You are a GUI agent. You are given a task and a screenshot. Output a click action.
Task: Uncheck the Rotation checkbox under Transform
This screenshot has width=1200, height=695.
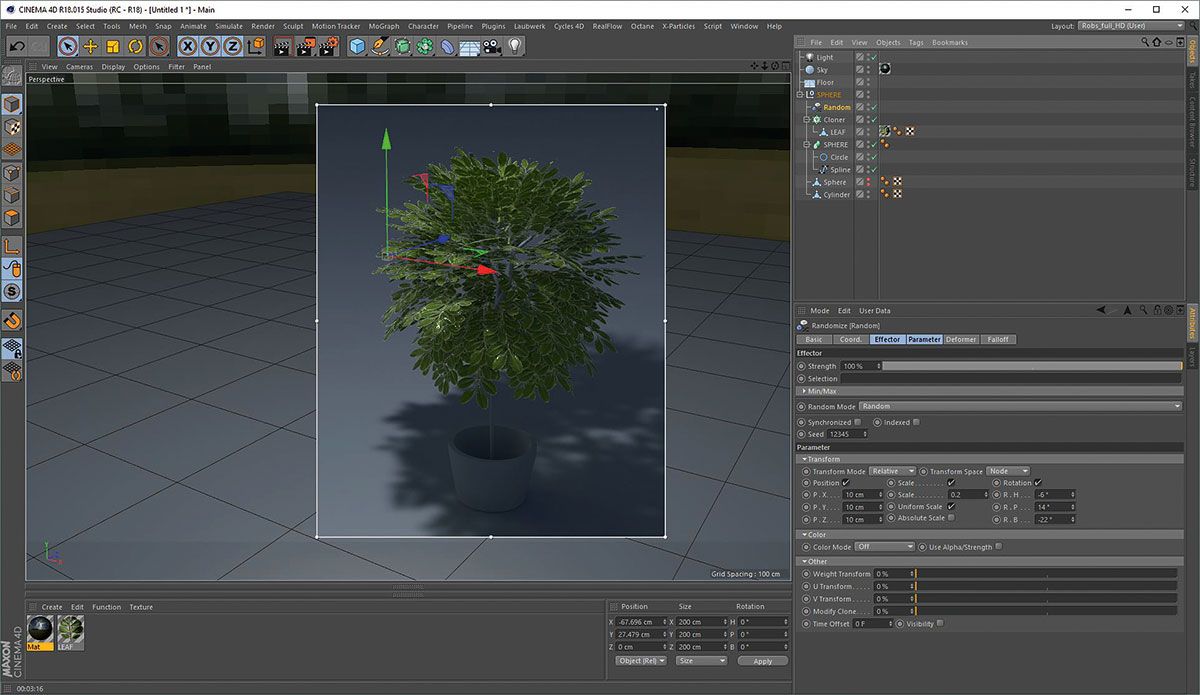[1038, 483]
